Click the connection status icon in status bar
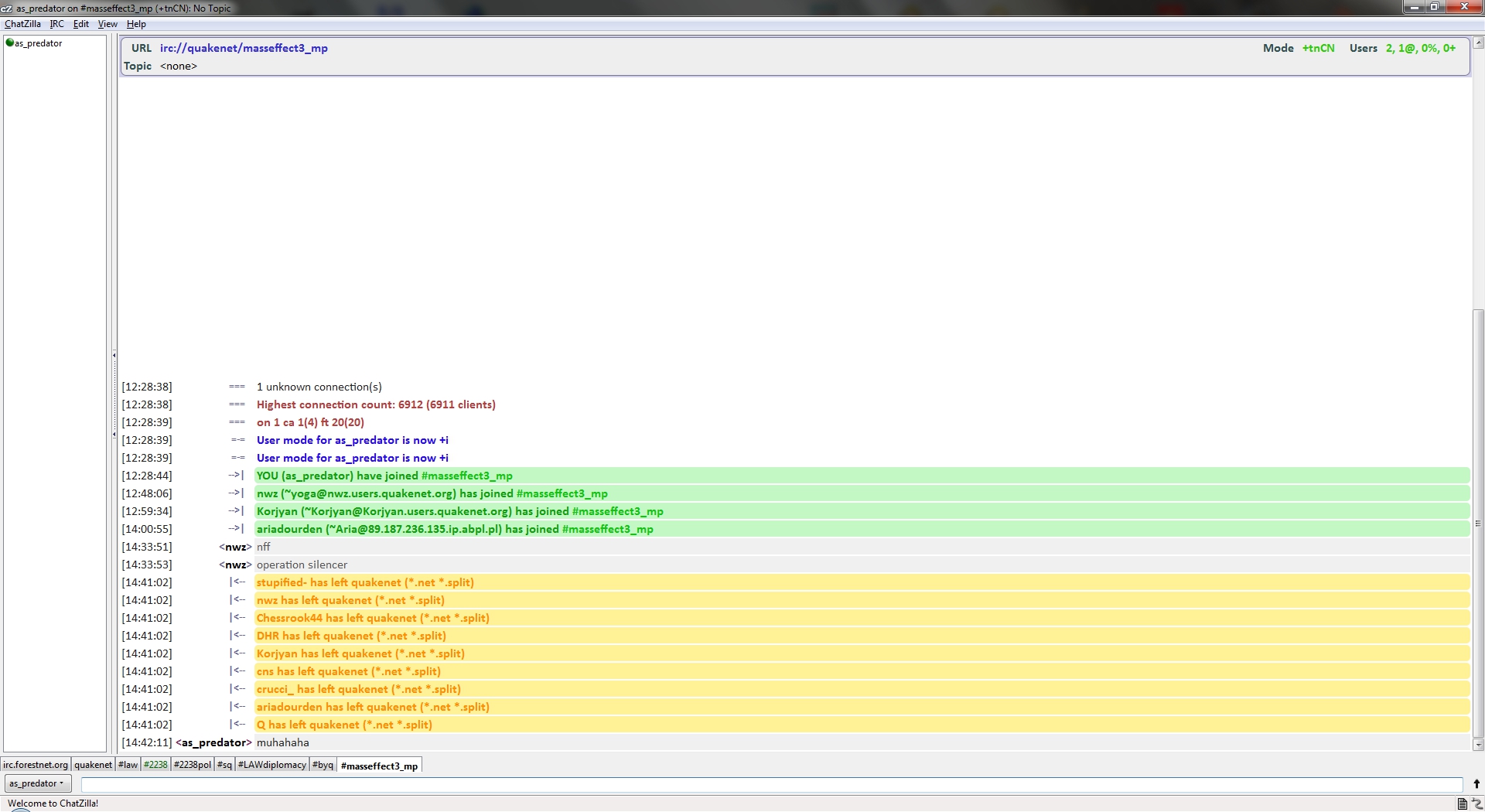Screen dimensions: 1485x812 click(x=1476, y=803)
